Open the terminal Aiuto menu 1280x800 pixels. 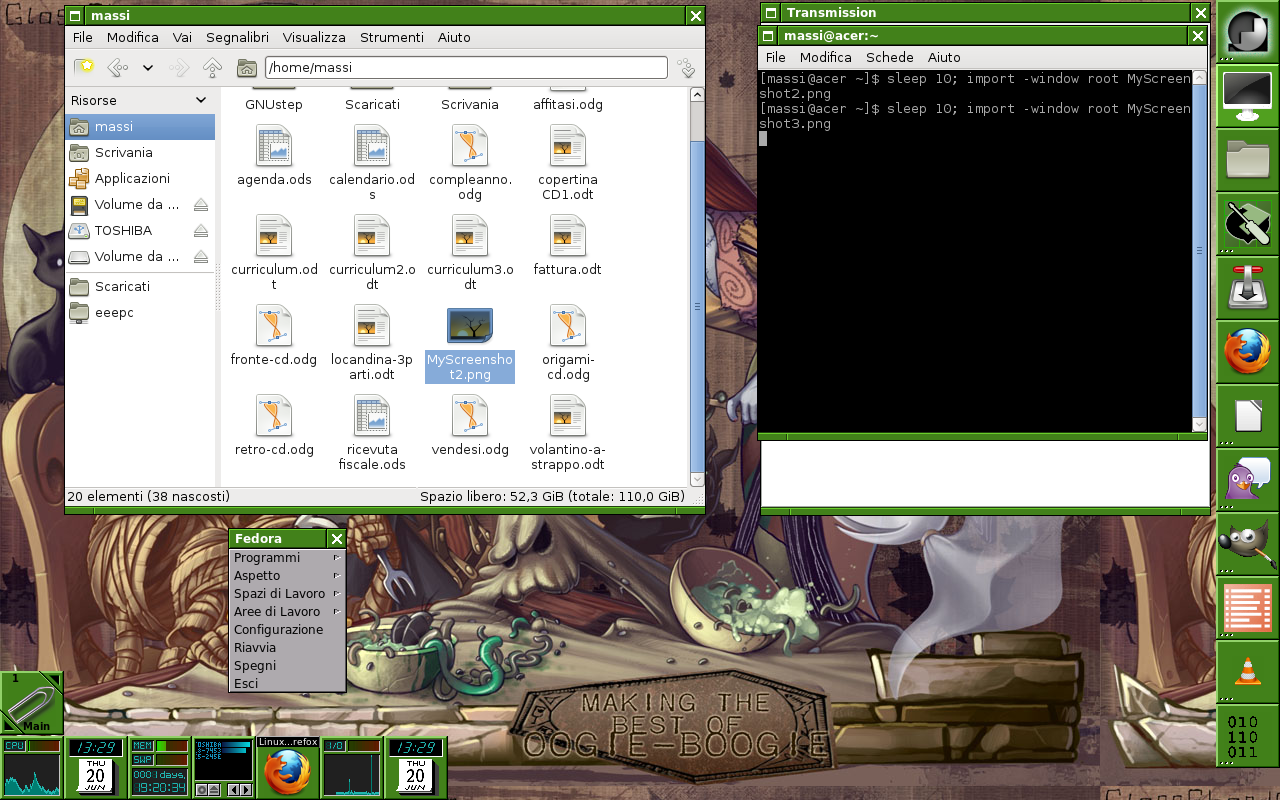[x=944, y=57]
